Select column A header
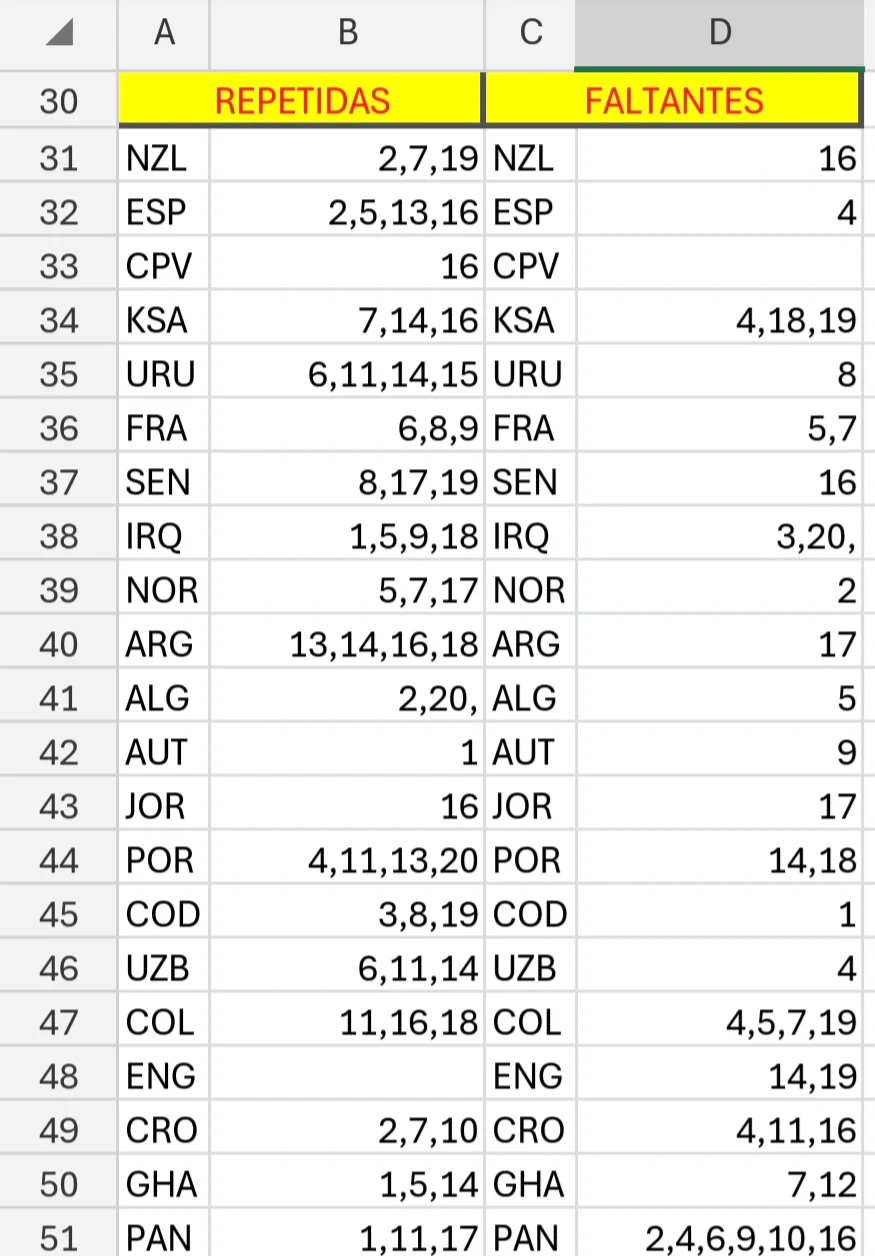The width and height of the screenshot is (875, 1256). tap(164, 34)
